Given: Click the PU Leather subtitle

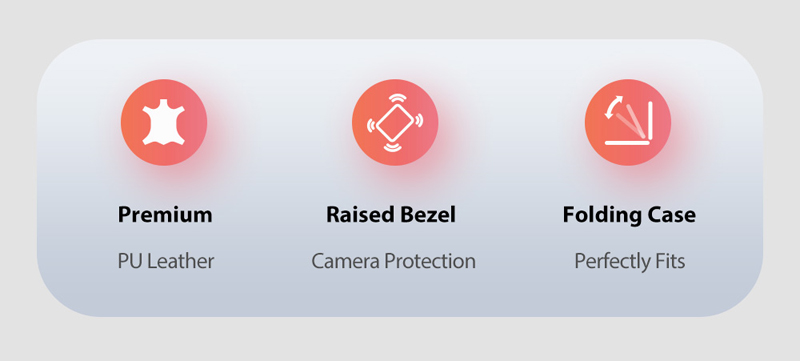Looking at the screenshot, I should click(x=166, y=262).
